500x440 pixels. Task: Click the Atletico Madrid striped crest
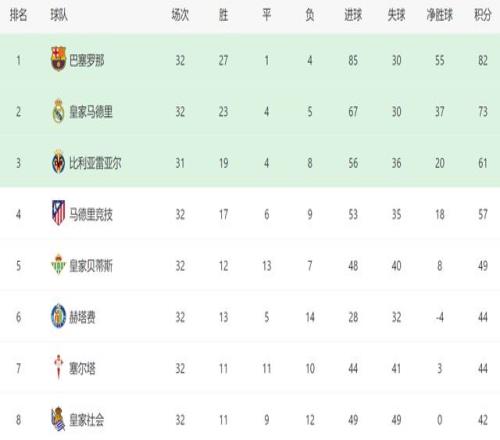click(x=58, y=213)
